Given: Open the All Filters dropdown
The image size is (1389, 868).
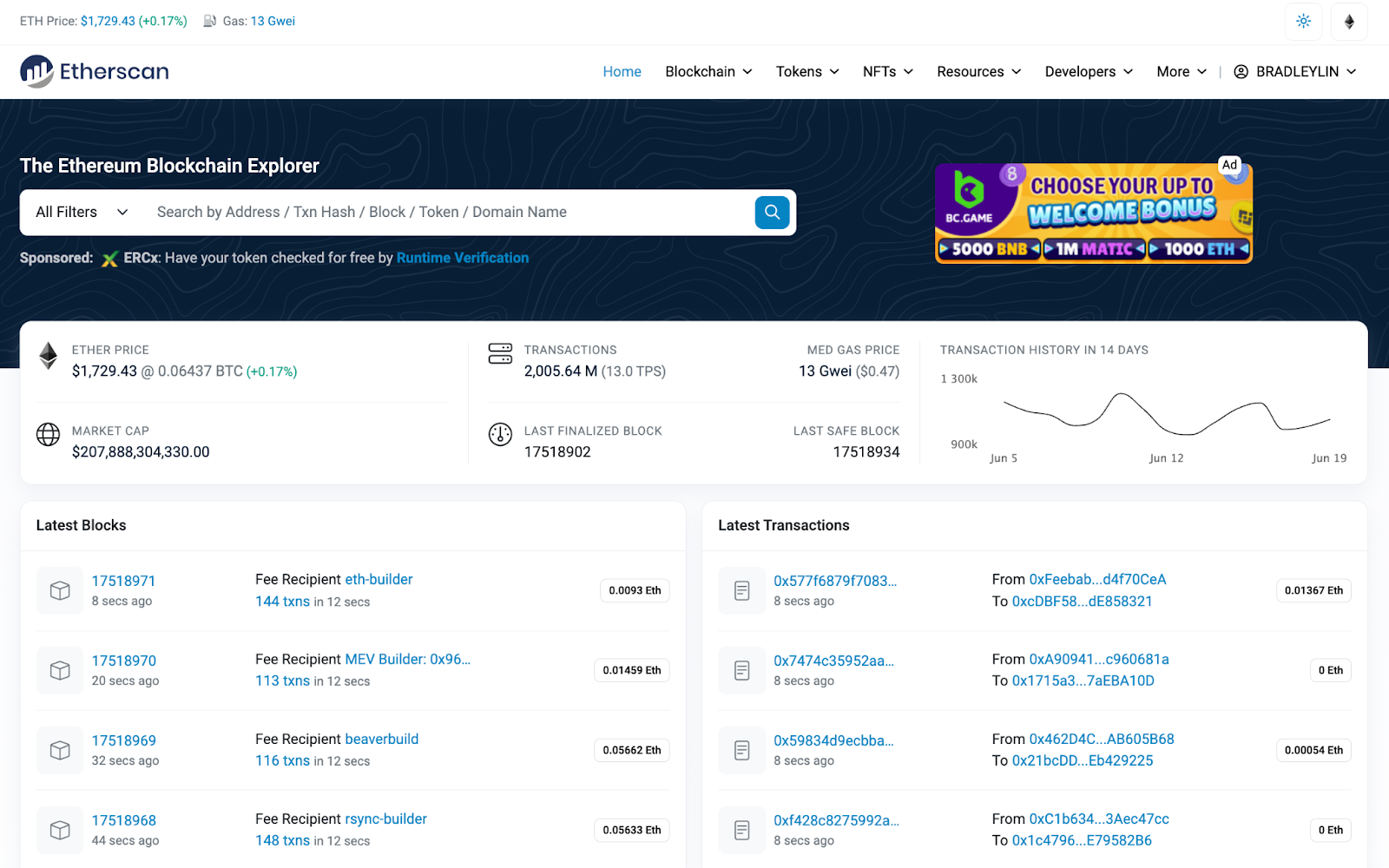Looking at the screenshot, I should tap(82, 212).
